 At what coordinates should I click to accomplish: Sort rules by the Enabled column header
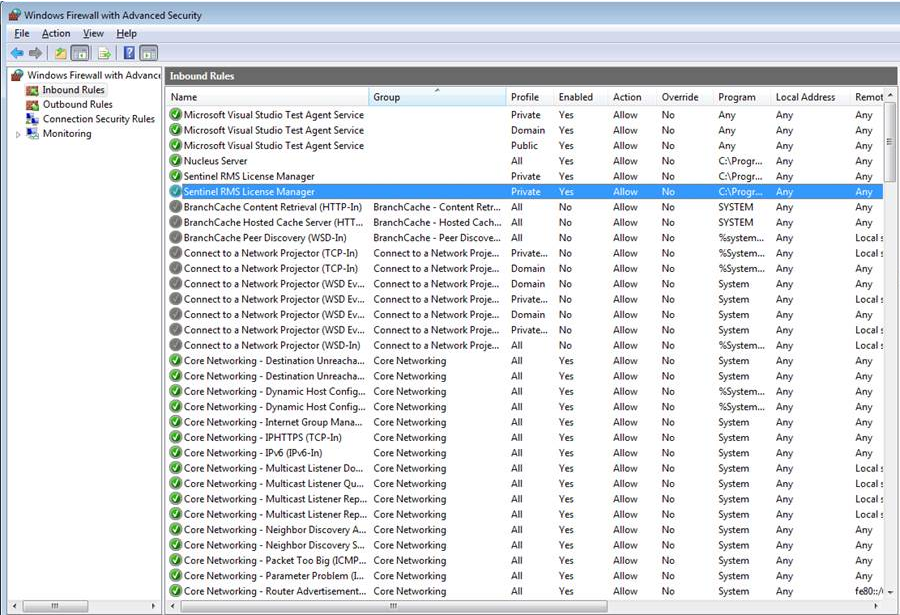click(x=575, y=97)
